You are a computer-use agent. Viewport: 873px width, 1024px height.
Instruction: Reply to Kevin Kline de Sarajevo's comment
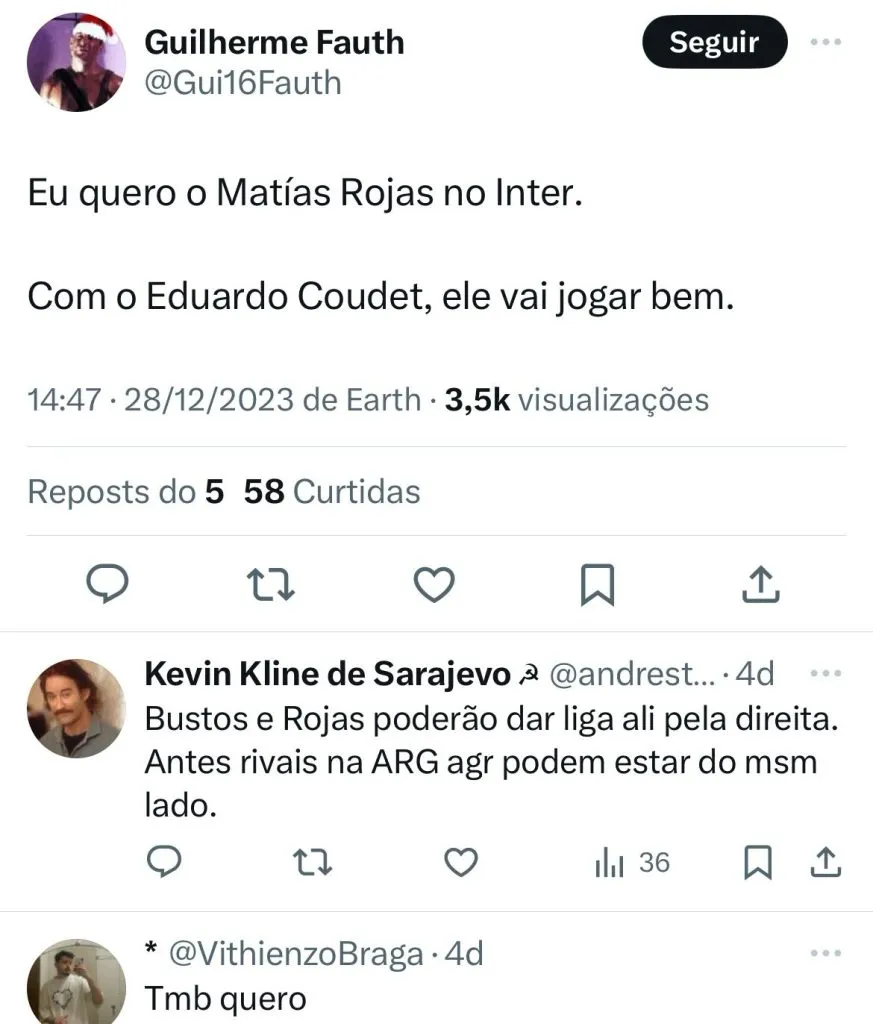164,861
